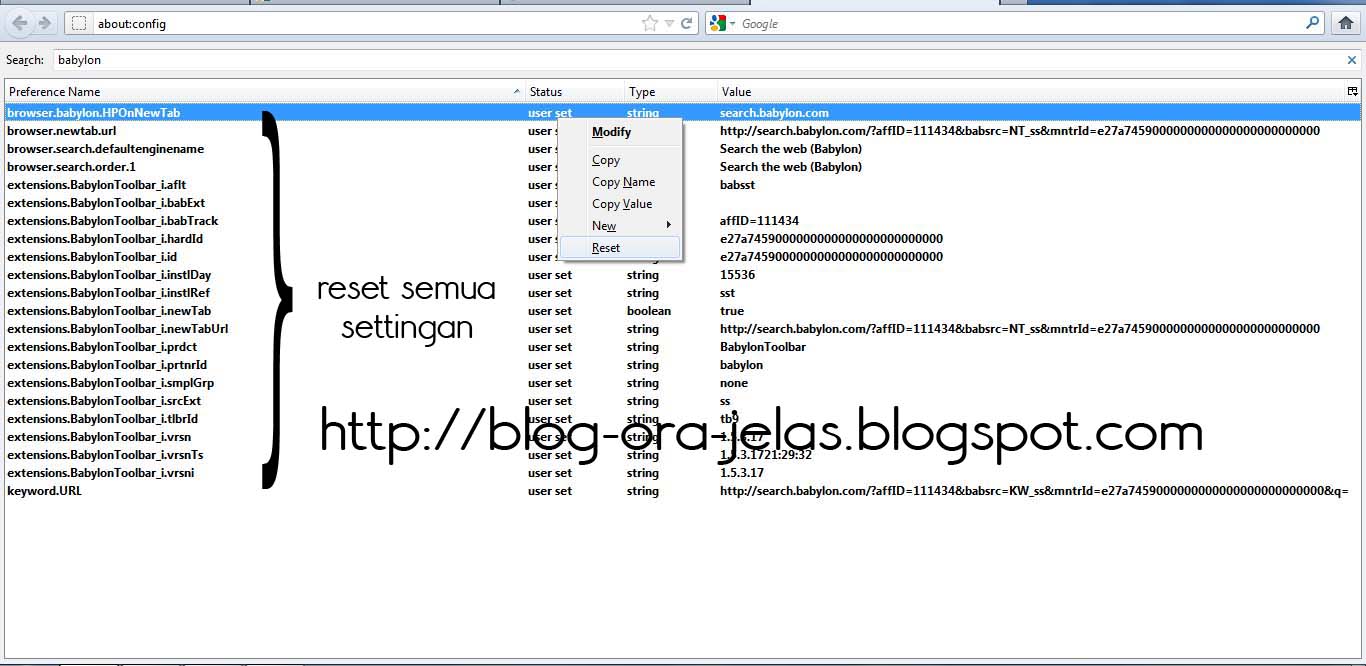Select browser.search.order.1 preference
The image size is (1366, 666).
[x=682, y=167]
